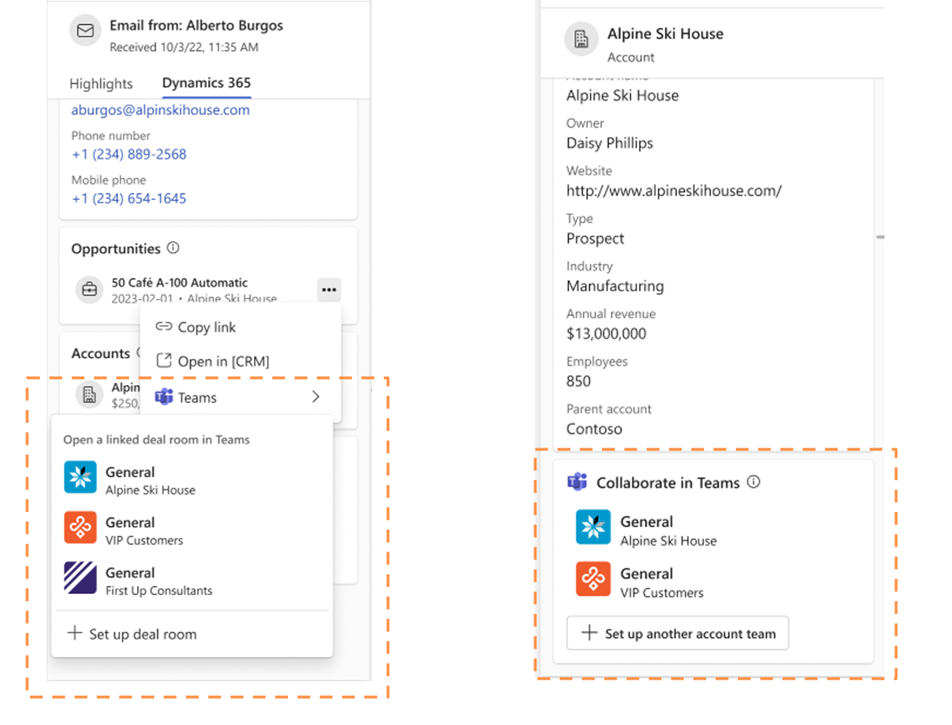Click the Industry value Manufacturing

point(615,286)
